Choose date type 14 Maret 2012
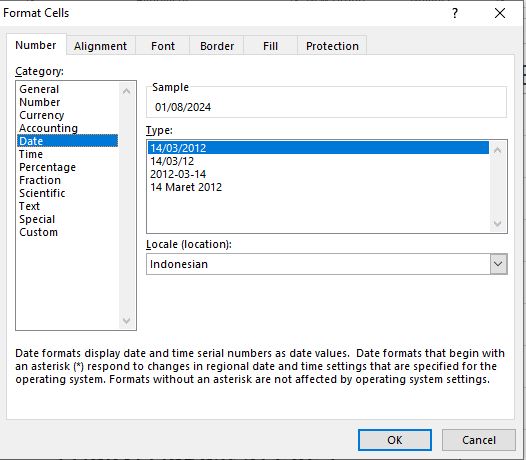Viewport: 526px width, 460px height. [318, 187]
